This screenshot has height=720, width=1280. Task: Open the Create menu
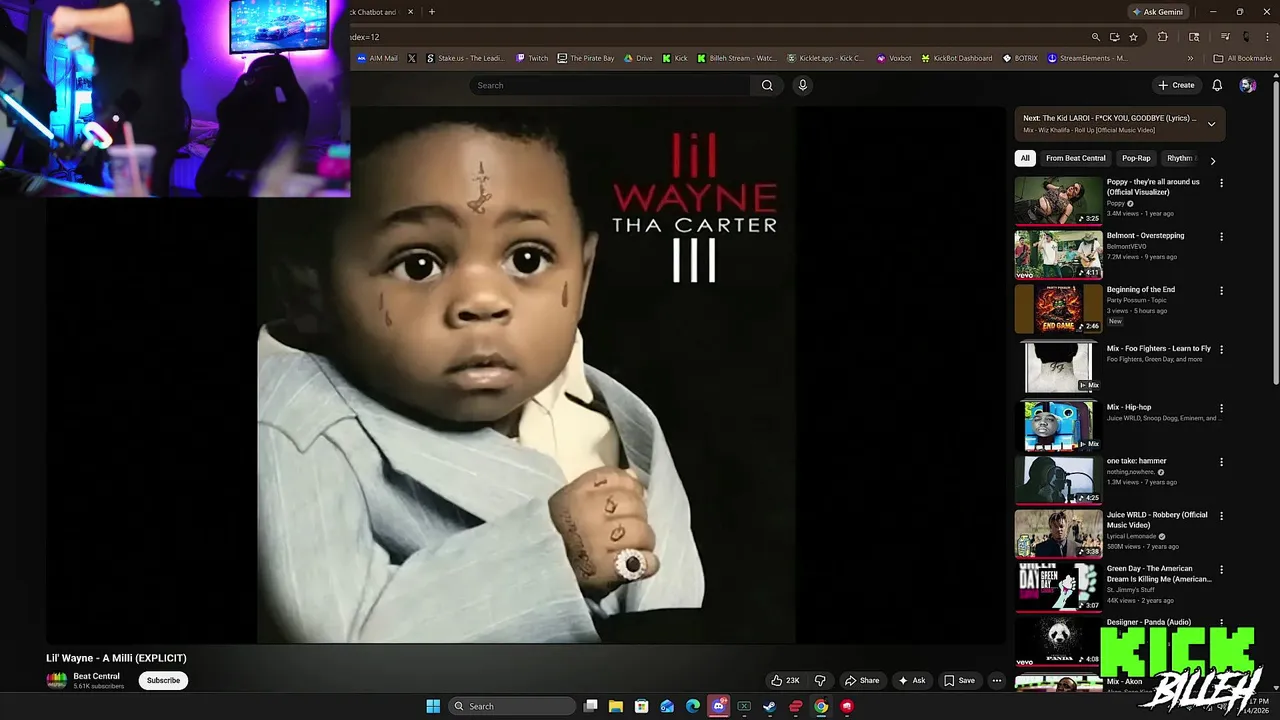click(x=1176, y=85)
